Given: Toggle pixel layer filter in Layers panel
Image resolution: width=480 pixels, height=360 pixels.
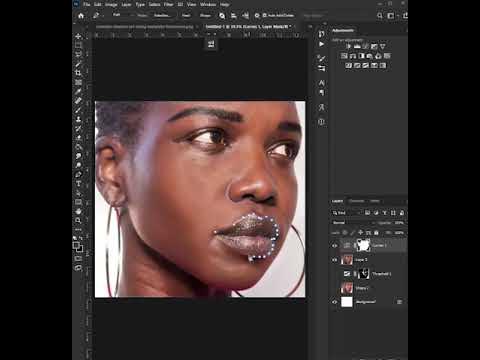Looking at the screenshot, I should 367,213.
